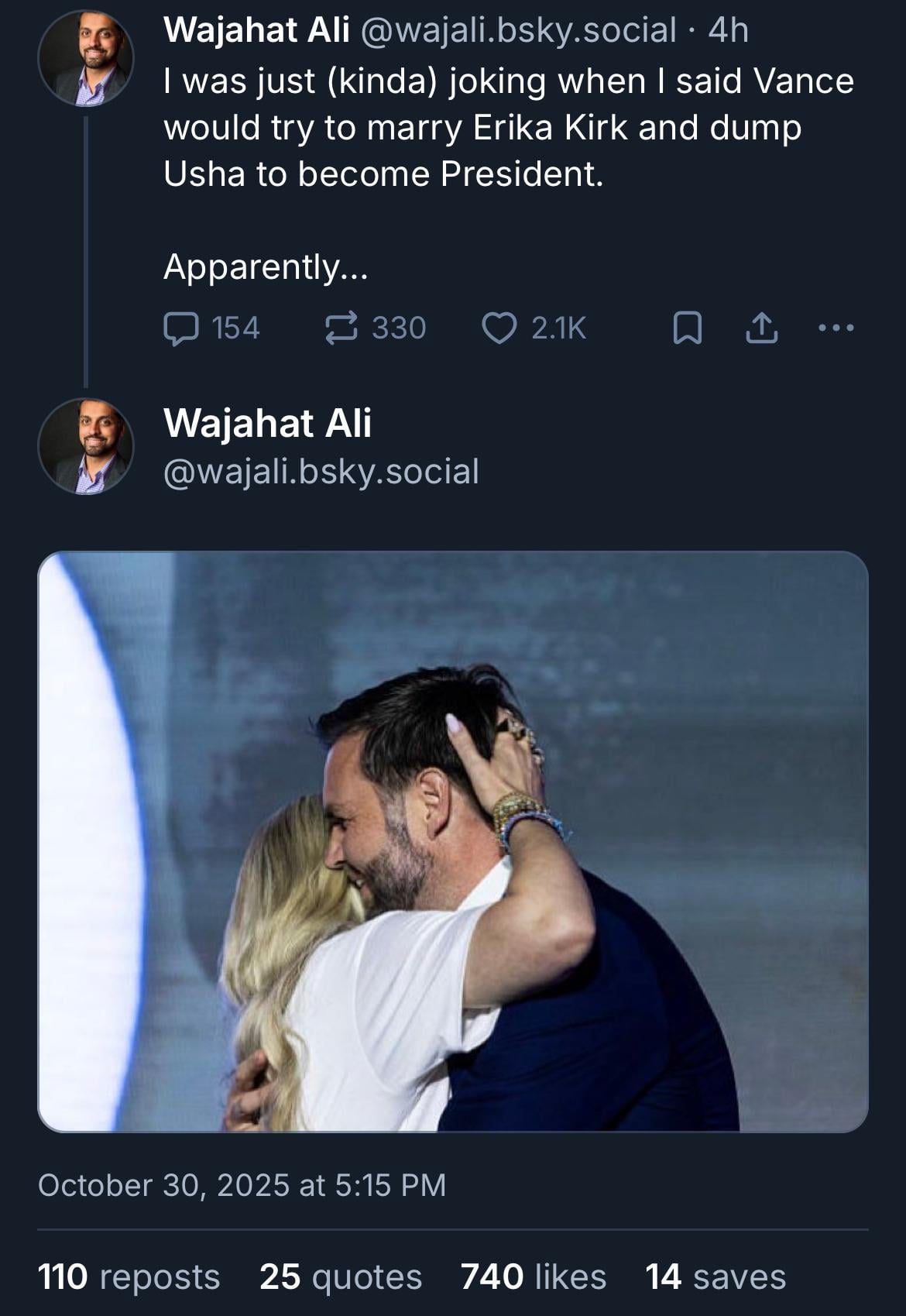Image resolution: width=906 pixels, height=1316 pixels.
Task: Bookmark the parent post
Action: tap(687, 328)
